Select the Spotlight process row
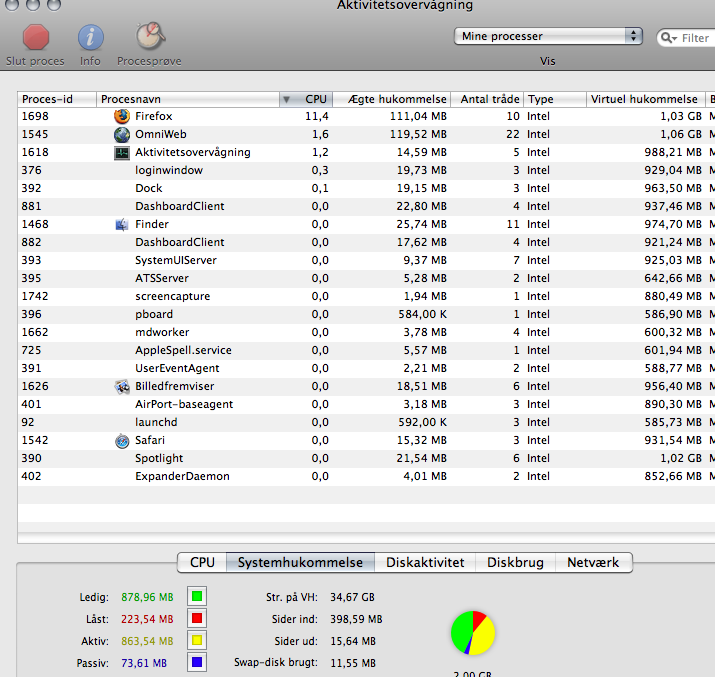Image resolution: width=715 pixels, height=677 pixels. click(x=367, y=459)
